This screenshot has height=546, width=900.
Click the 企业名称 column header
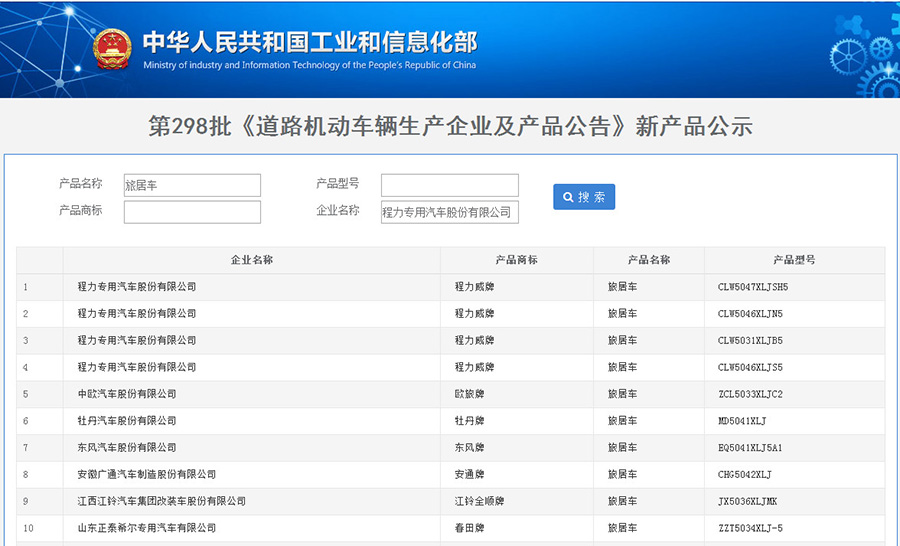pyautogui.click(x=251, y=260)
